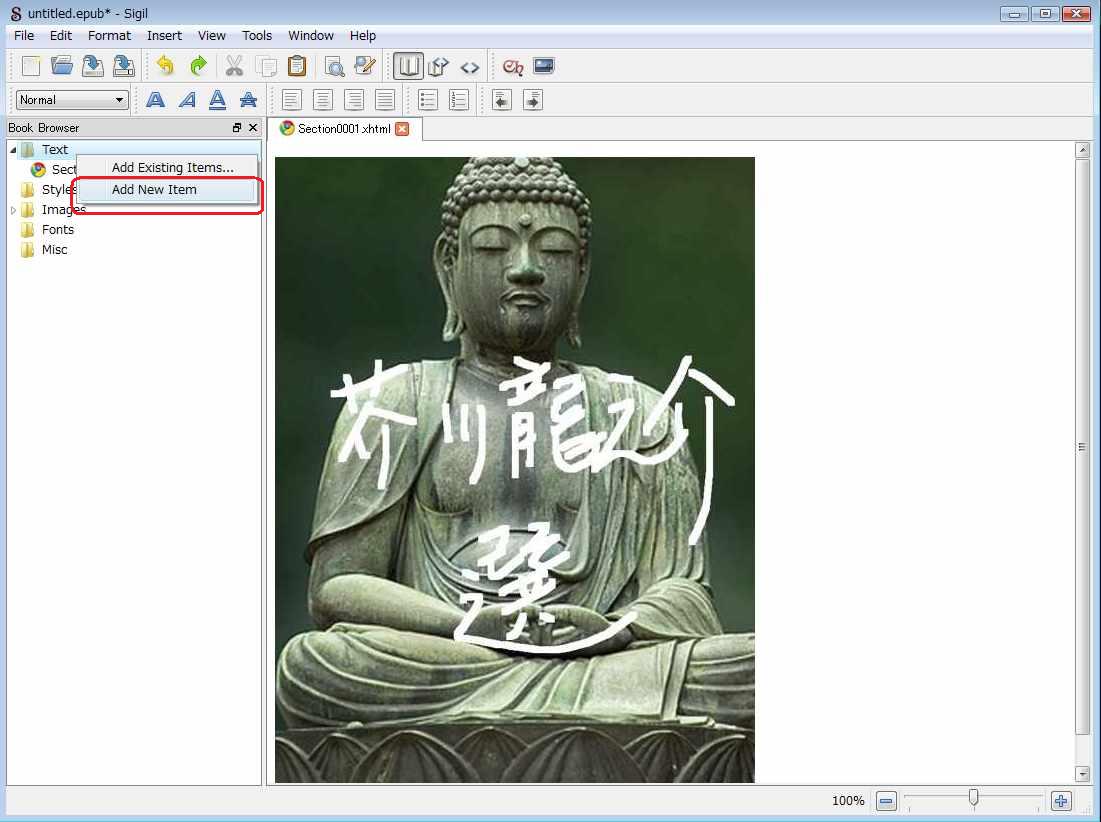The width and height of the screenshot is (1101, 822).
Task: Click the Undo arrow icon
Action: click(x=166, y=66)
